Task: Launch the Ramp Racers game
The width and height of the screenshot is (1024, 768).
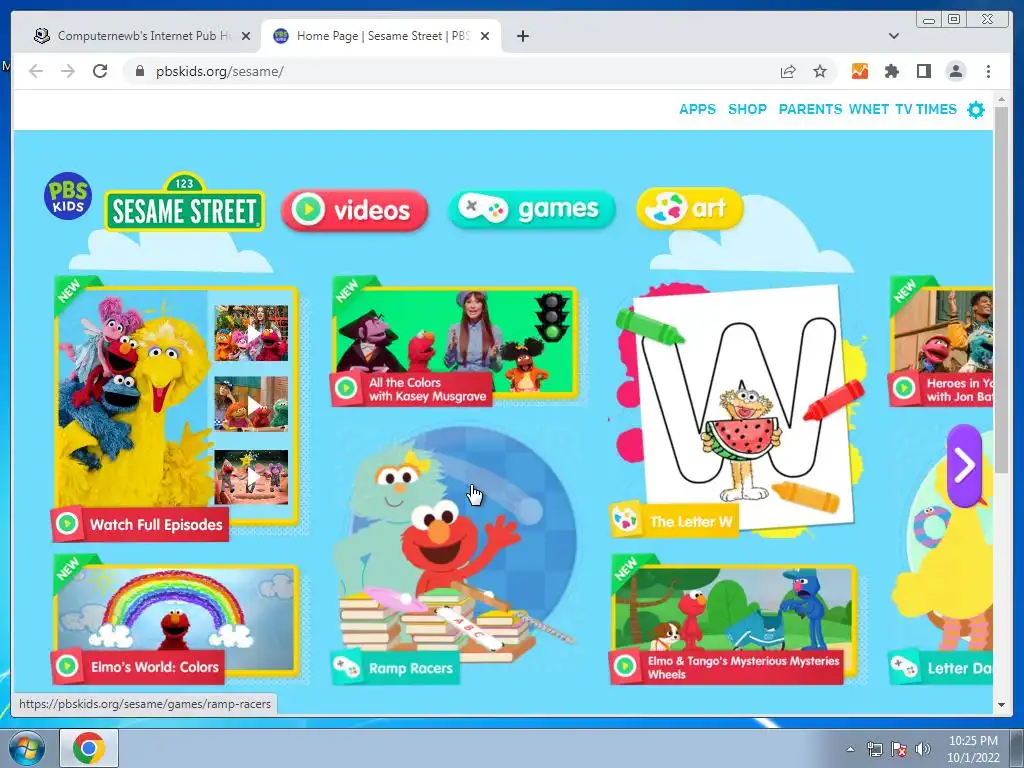Action: 454,555
